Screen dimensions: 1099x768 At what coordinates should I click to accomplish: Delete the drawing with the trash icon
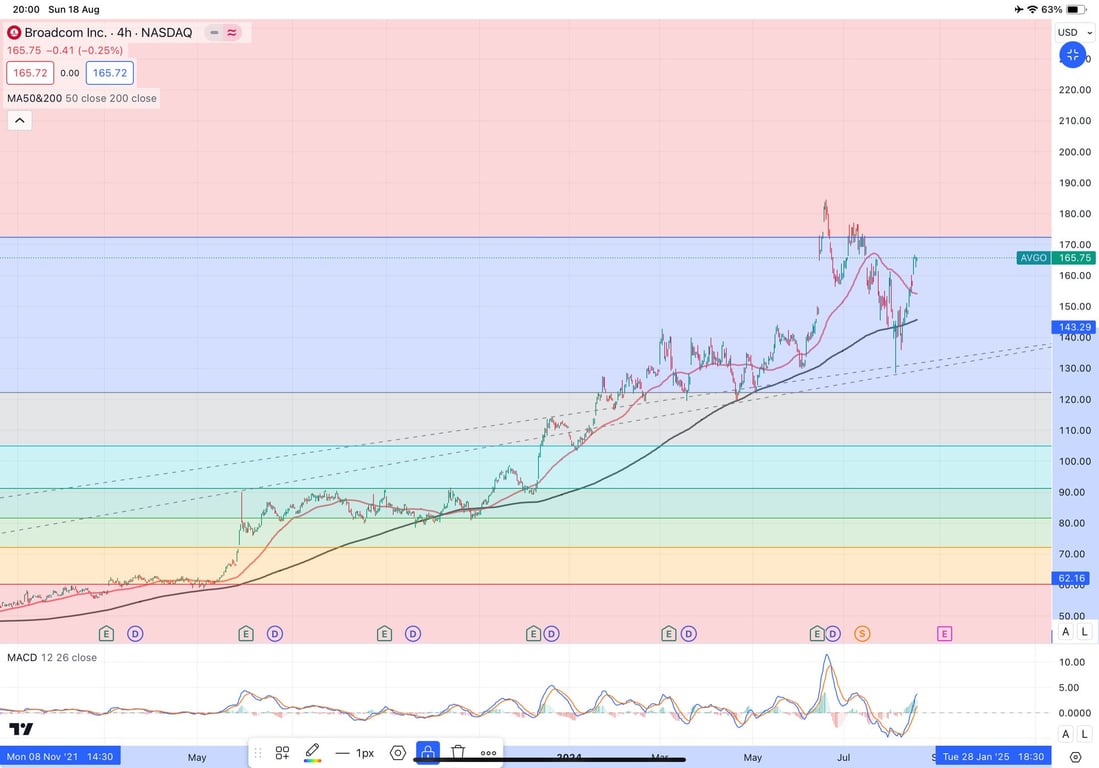click(458, 753)
